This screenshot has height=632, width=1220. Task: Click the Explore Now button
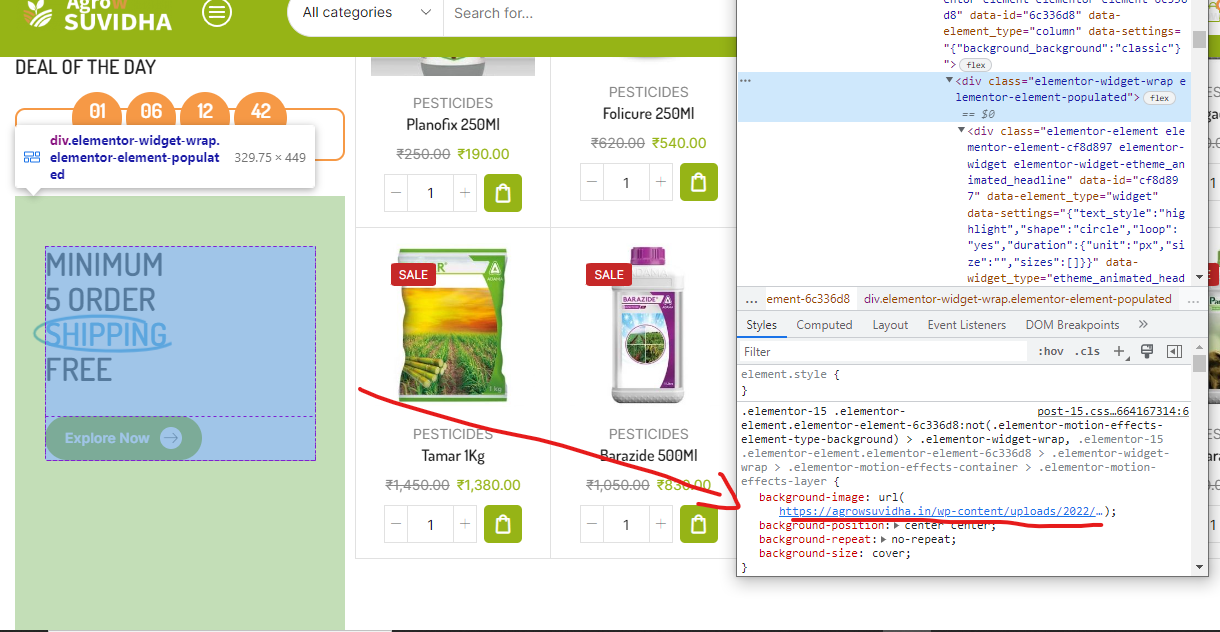tap(123, 438)
